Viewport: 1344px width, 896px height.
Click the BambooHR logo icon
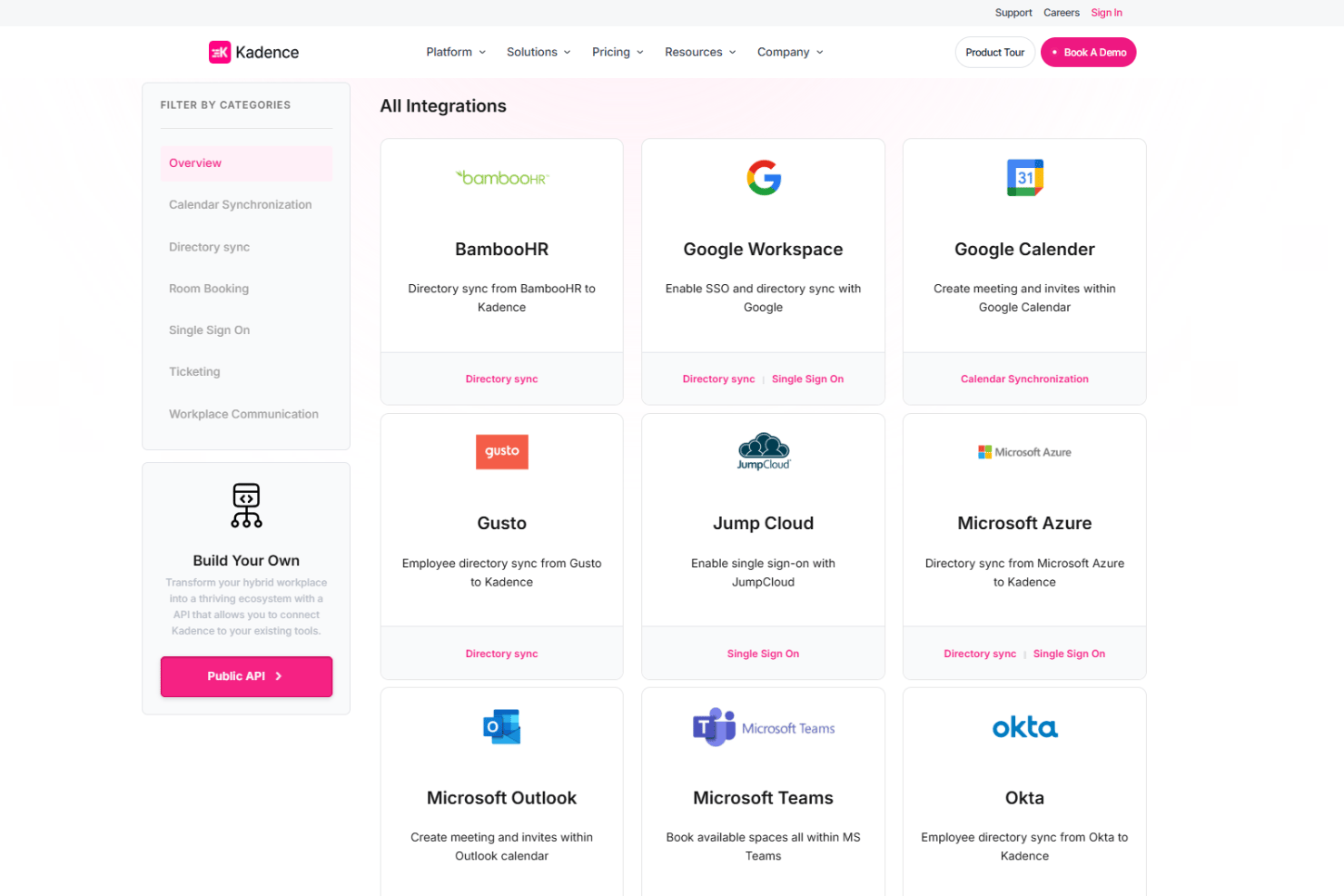coord(502,178)
